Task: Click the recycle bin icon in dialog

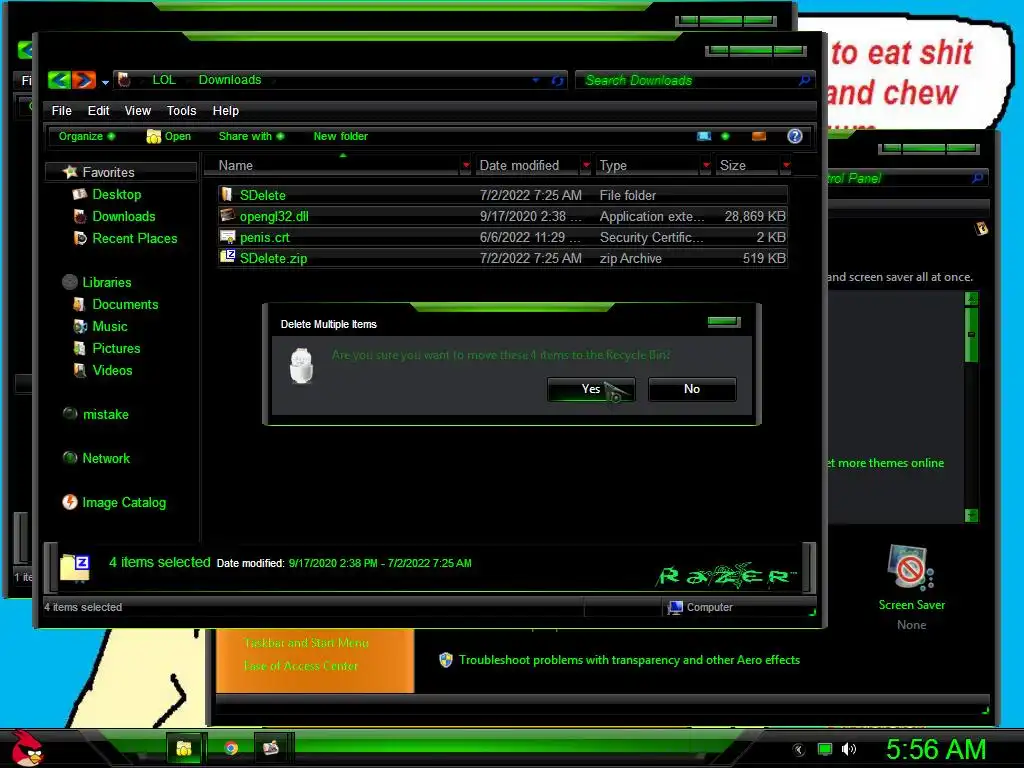Action: (301, 366)
